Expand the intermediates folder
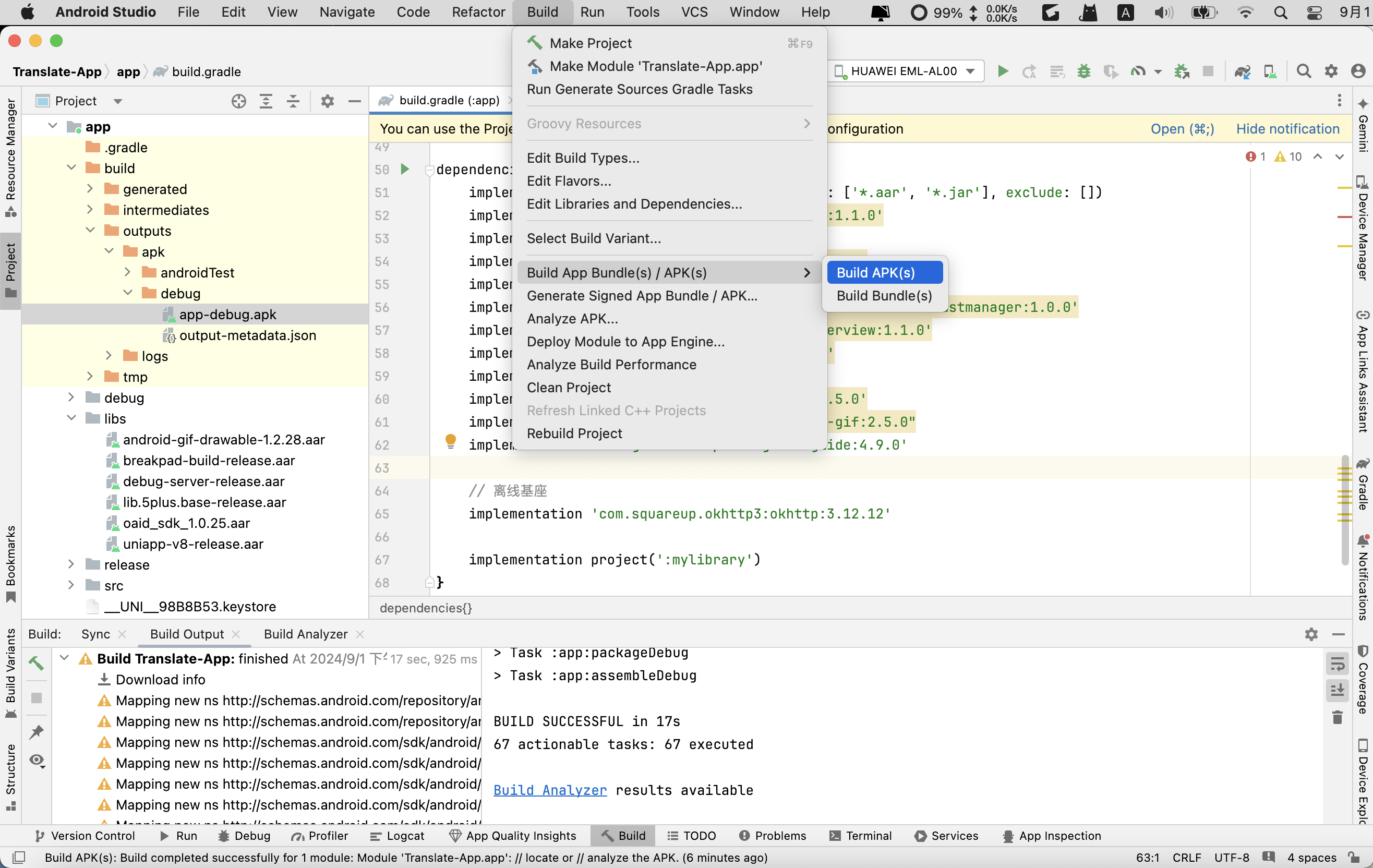Viewport: 1373px width, 868px height. 90,209
